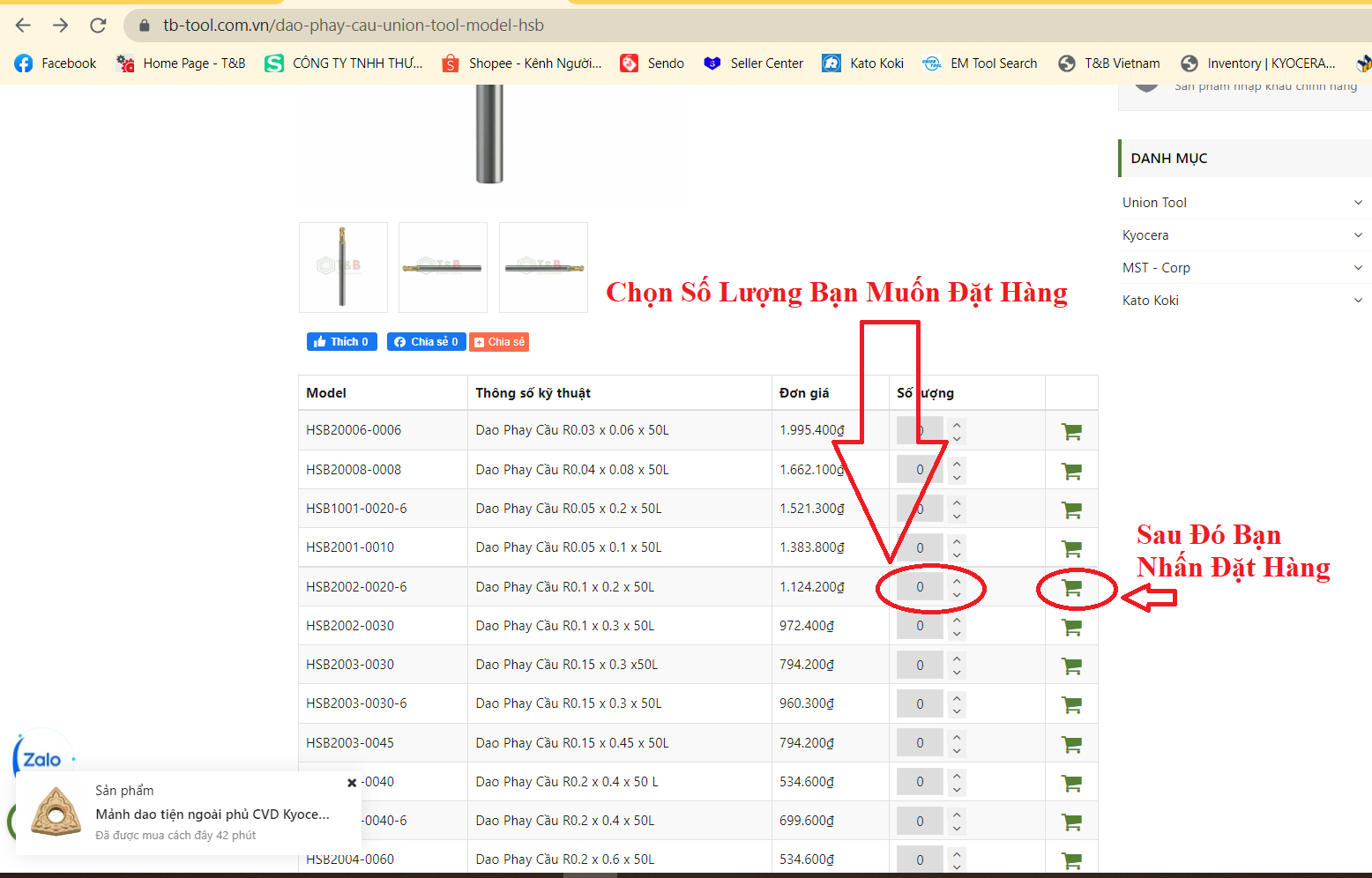This screenshot has height=878, width=1372.
Task: Open Home Page - T&B bookmark
Action: (x=181, y=63)
